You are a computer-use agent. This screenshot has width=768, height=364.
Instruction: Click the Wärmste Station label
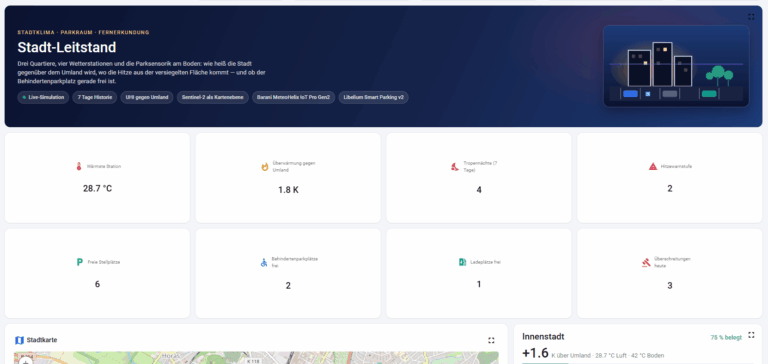click(104, 167)
